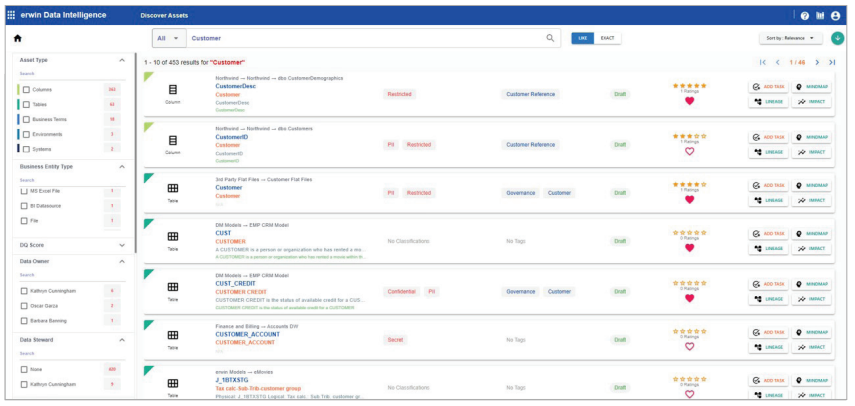
Task: Open the CUSTOMER_ACCOUNT result link
Action: (248, 334)
